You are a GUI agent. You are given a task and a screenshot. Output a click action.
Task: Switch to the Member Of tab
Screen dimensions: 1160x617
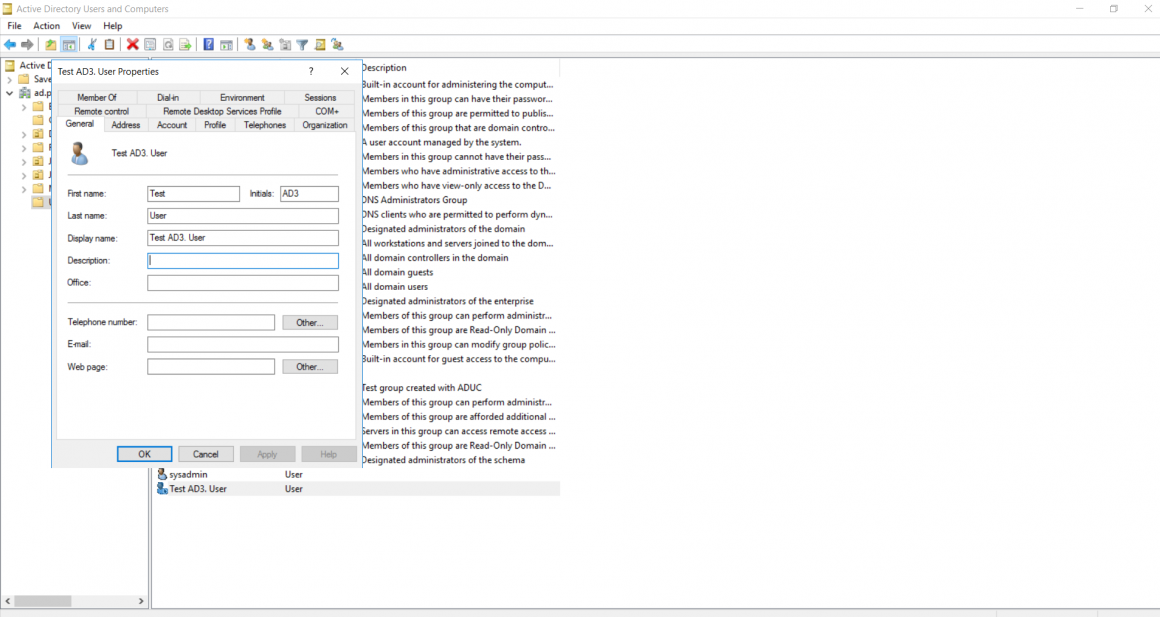97,98
